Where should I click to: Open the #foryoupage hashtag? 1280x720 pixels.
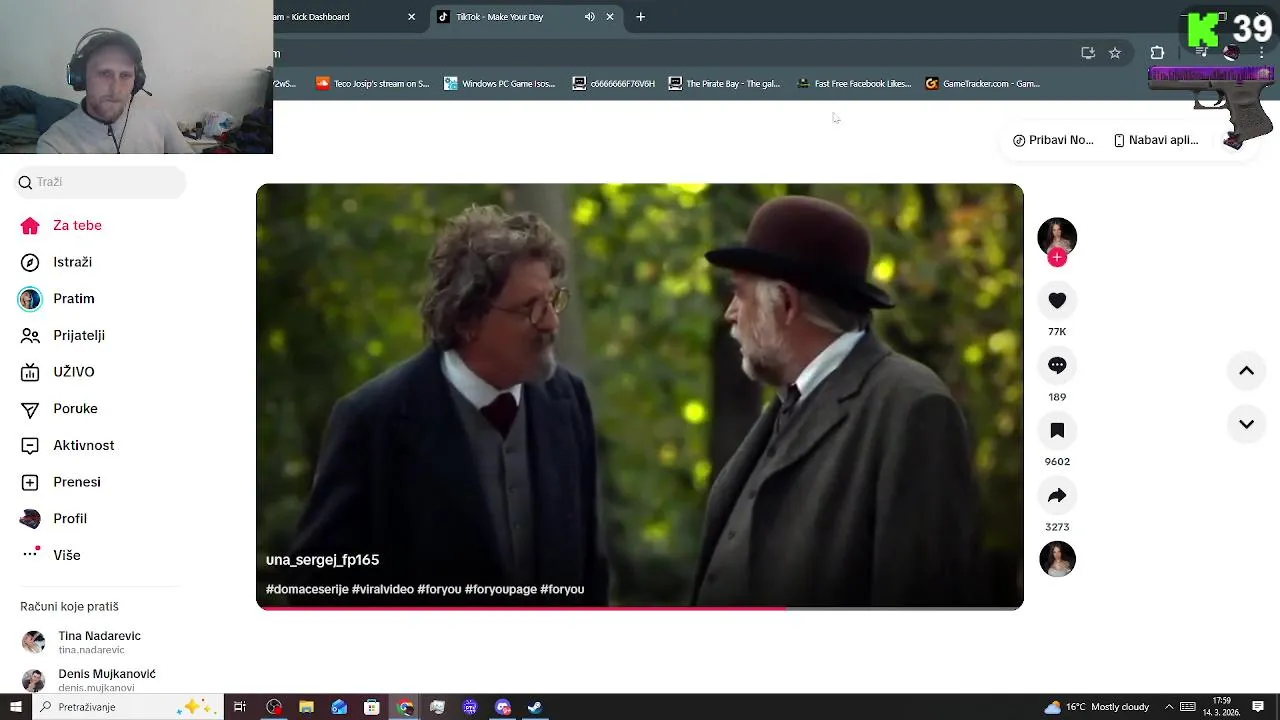tap(501, 589)
